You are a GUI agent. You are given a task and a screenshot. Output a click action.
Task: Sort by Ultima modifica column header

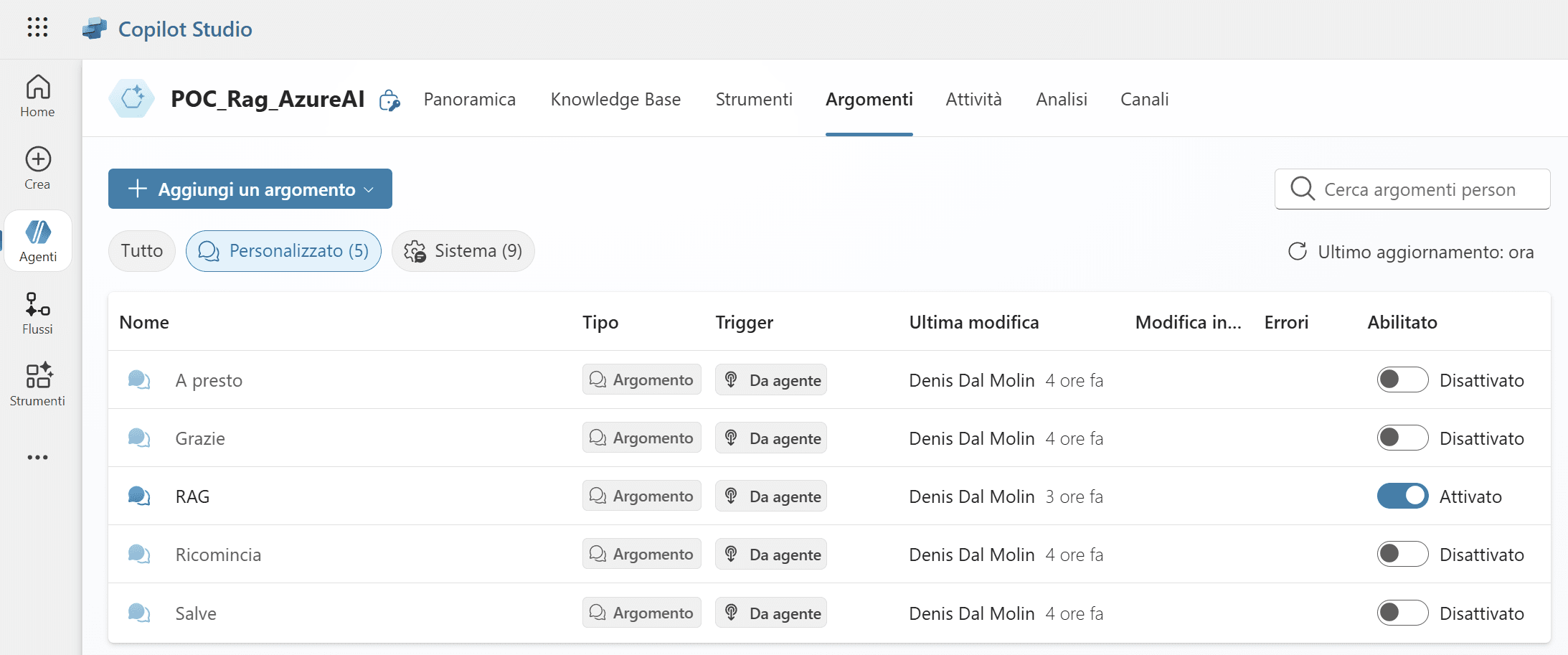pos(973,322)
